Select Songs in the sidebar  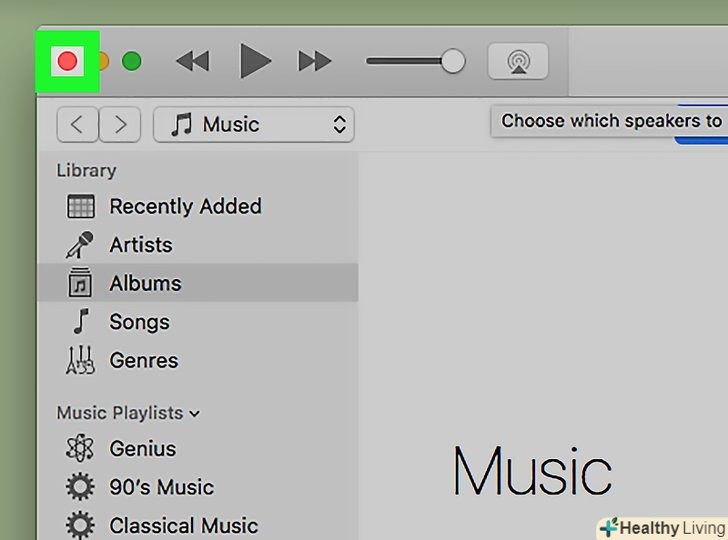[x=197, y=322]
